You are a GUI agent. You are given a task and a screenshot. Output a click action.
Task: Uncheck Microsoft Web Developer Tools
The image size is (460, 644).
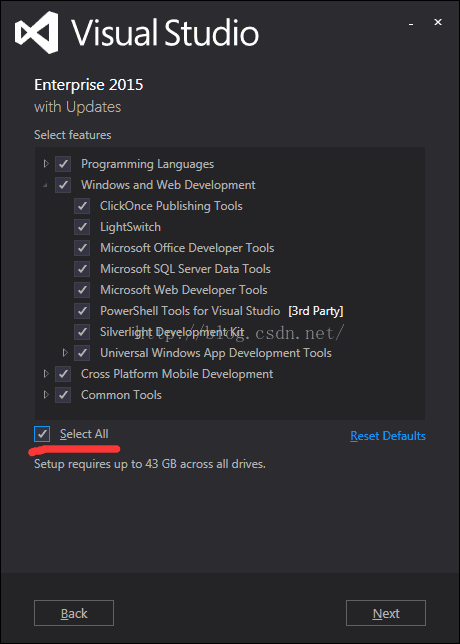pyautogui.click(x=82, y=290)
